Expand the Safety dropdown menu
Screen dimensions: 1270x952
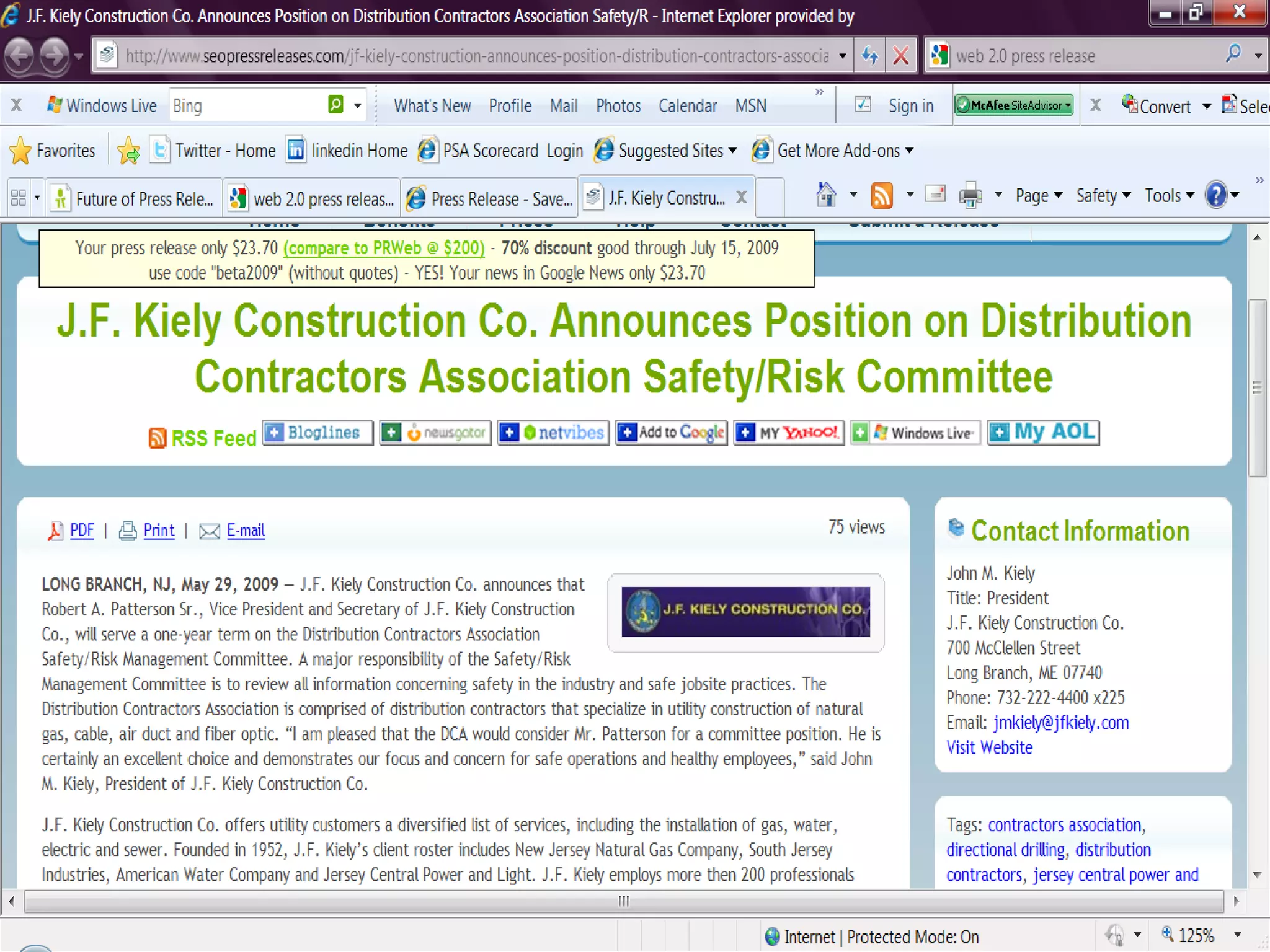pyautogui.click(x=1103, y=195)
